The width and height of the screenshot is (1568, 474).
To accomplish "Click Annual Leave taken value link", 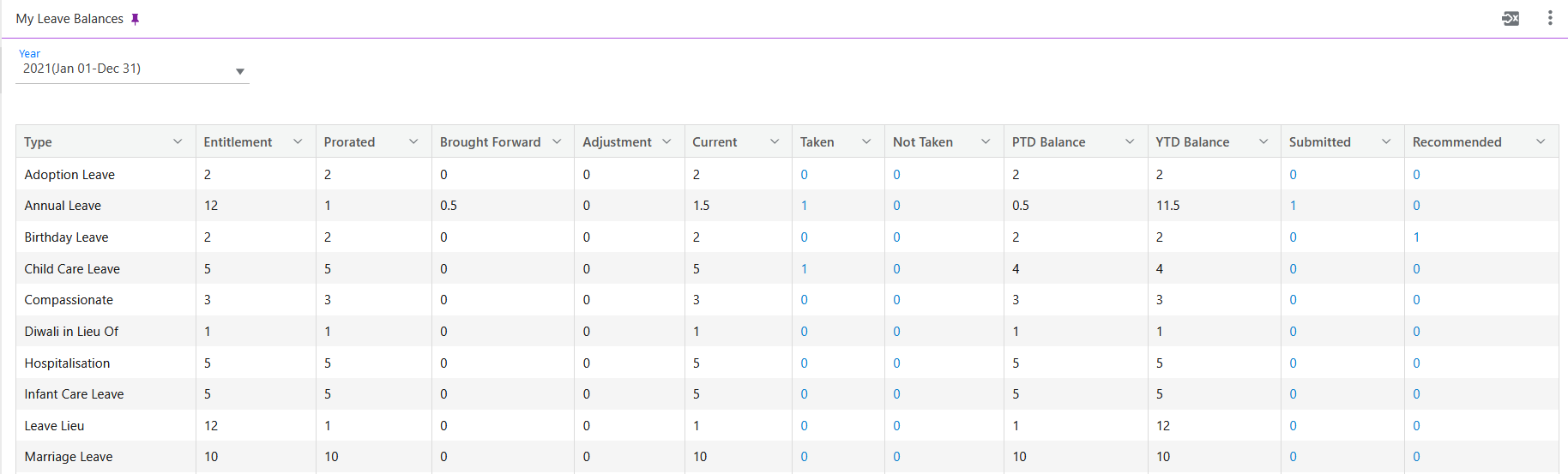I will click(x=804, y=206).
